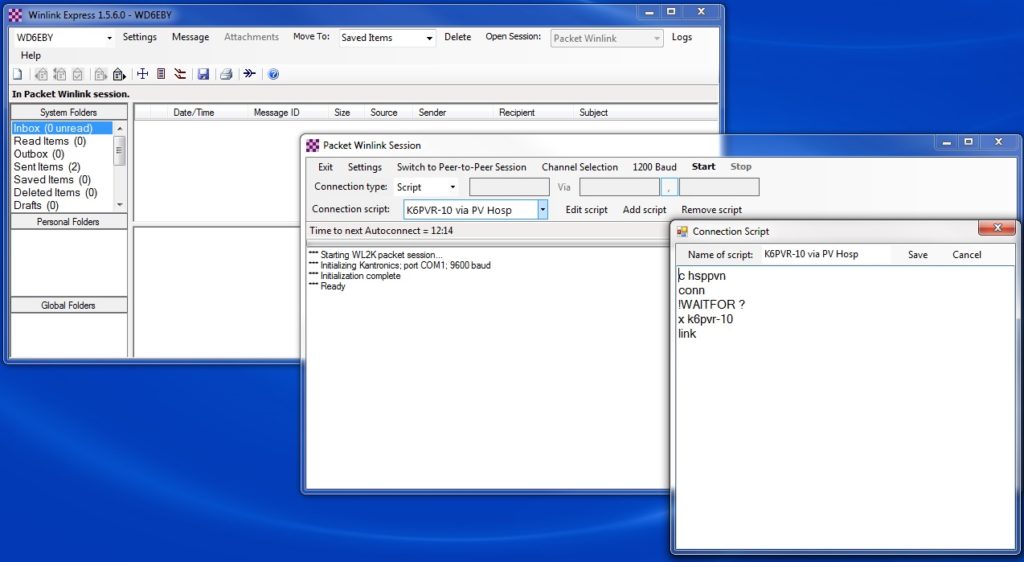Viewport: 1024px width, 562px height.
Task: Click the New Message blank page icon
Action: 18,74
